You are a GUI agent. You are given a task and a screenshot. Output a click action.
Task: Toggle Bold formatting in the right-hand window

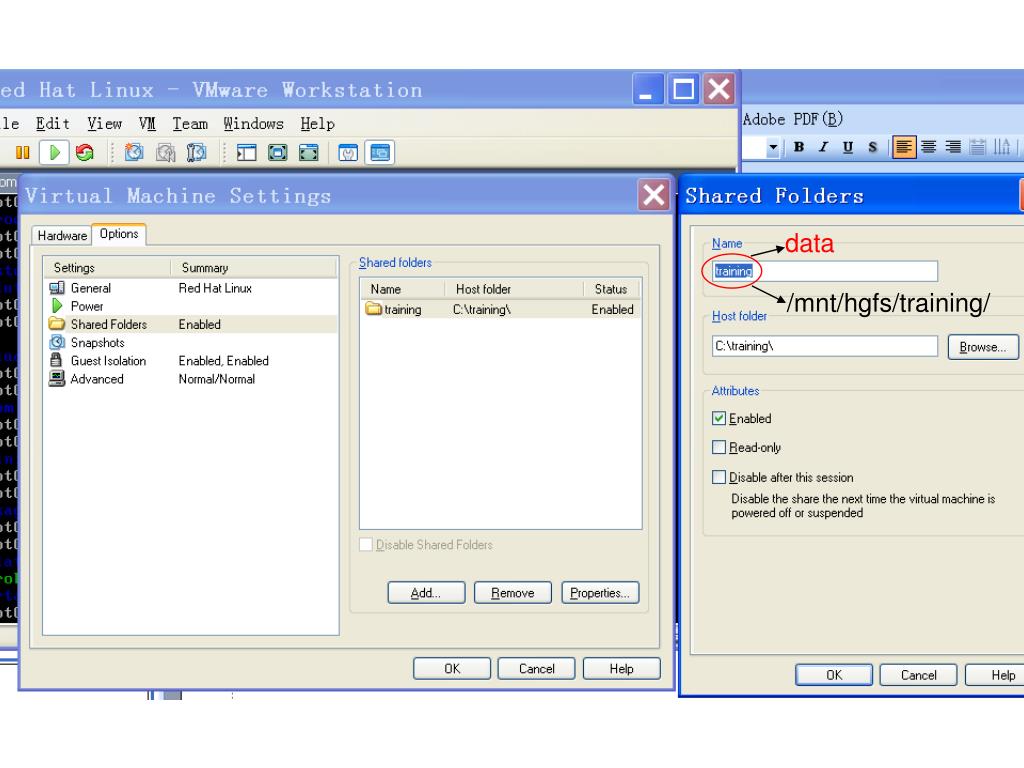coord(799,147)
